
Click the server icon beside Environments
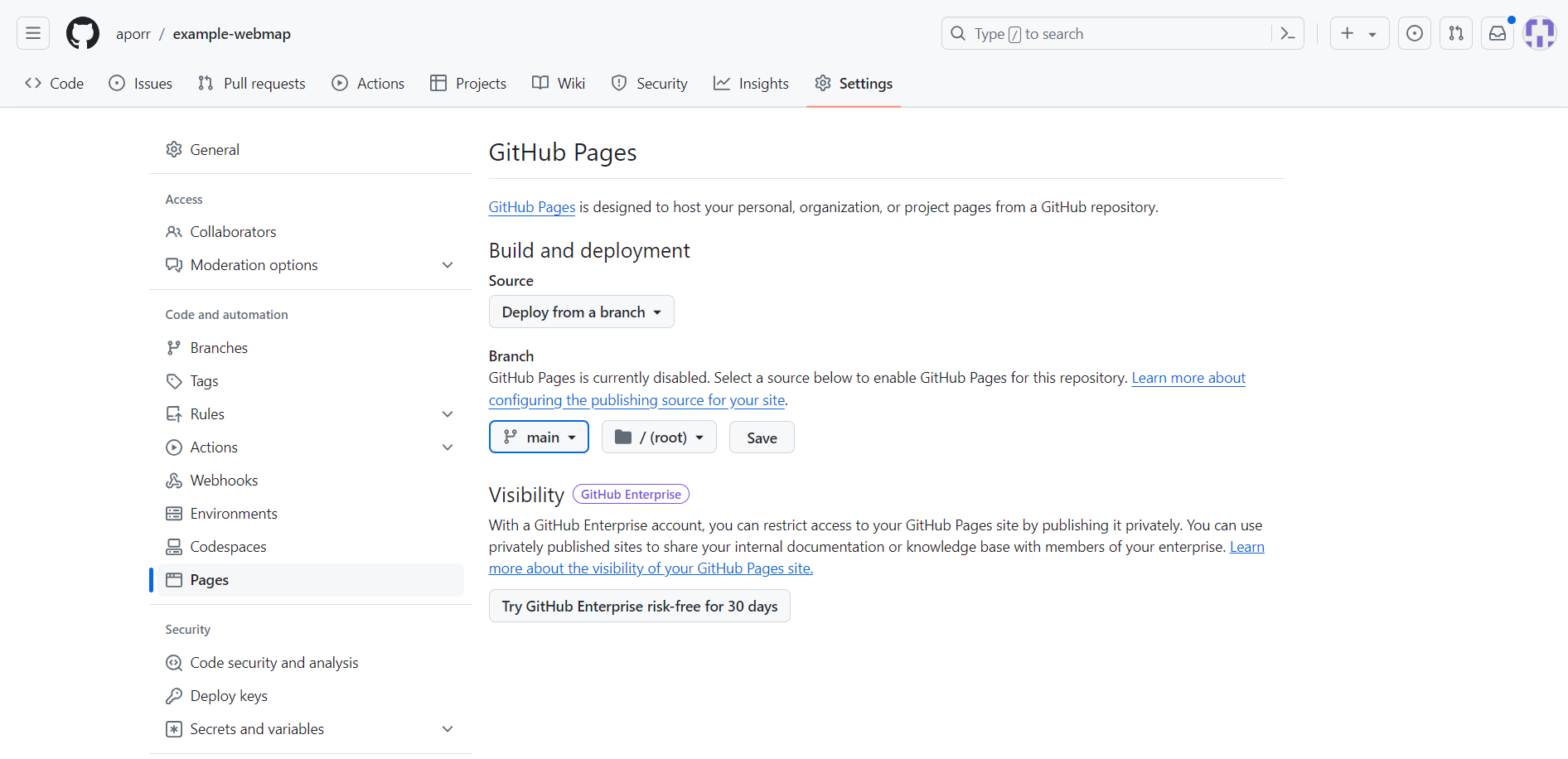coord(174,514)
